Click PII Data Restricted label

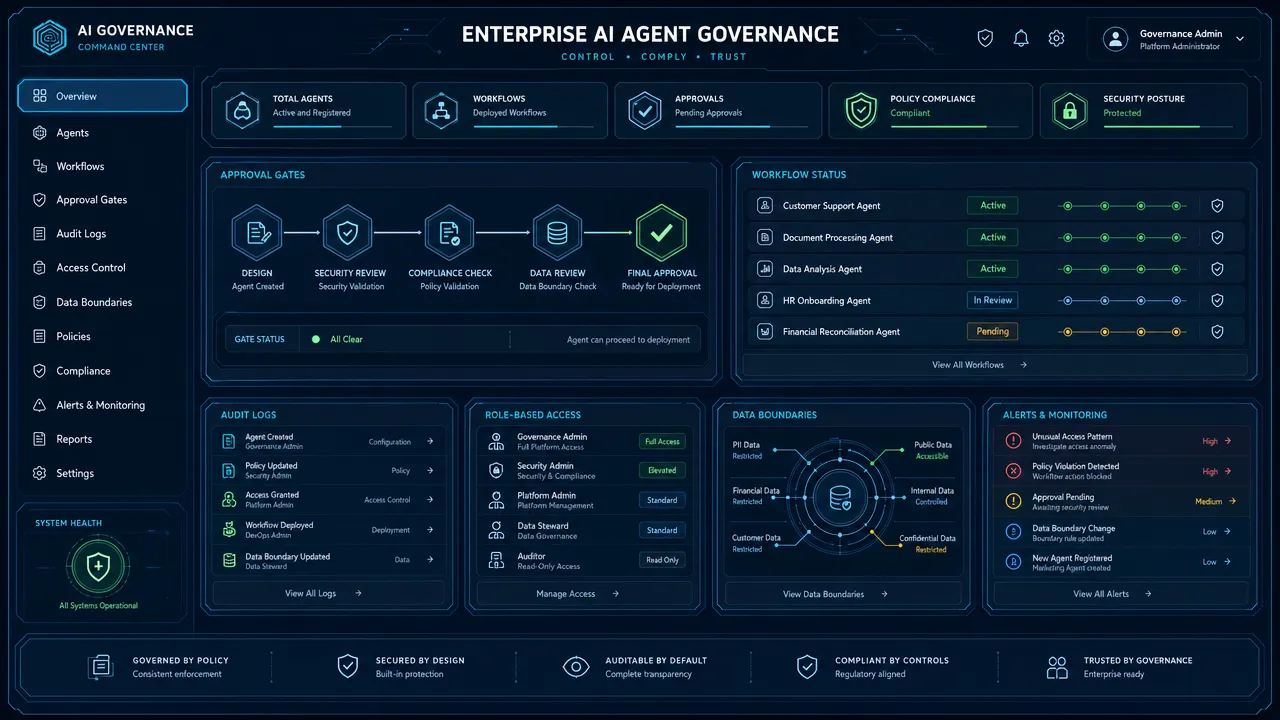coord(747,450)
